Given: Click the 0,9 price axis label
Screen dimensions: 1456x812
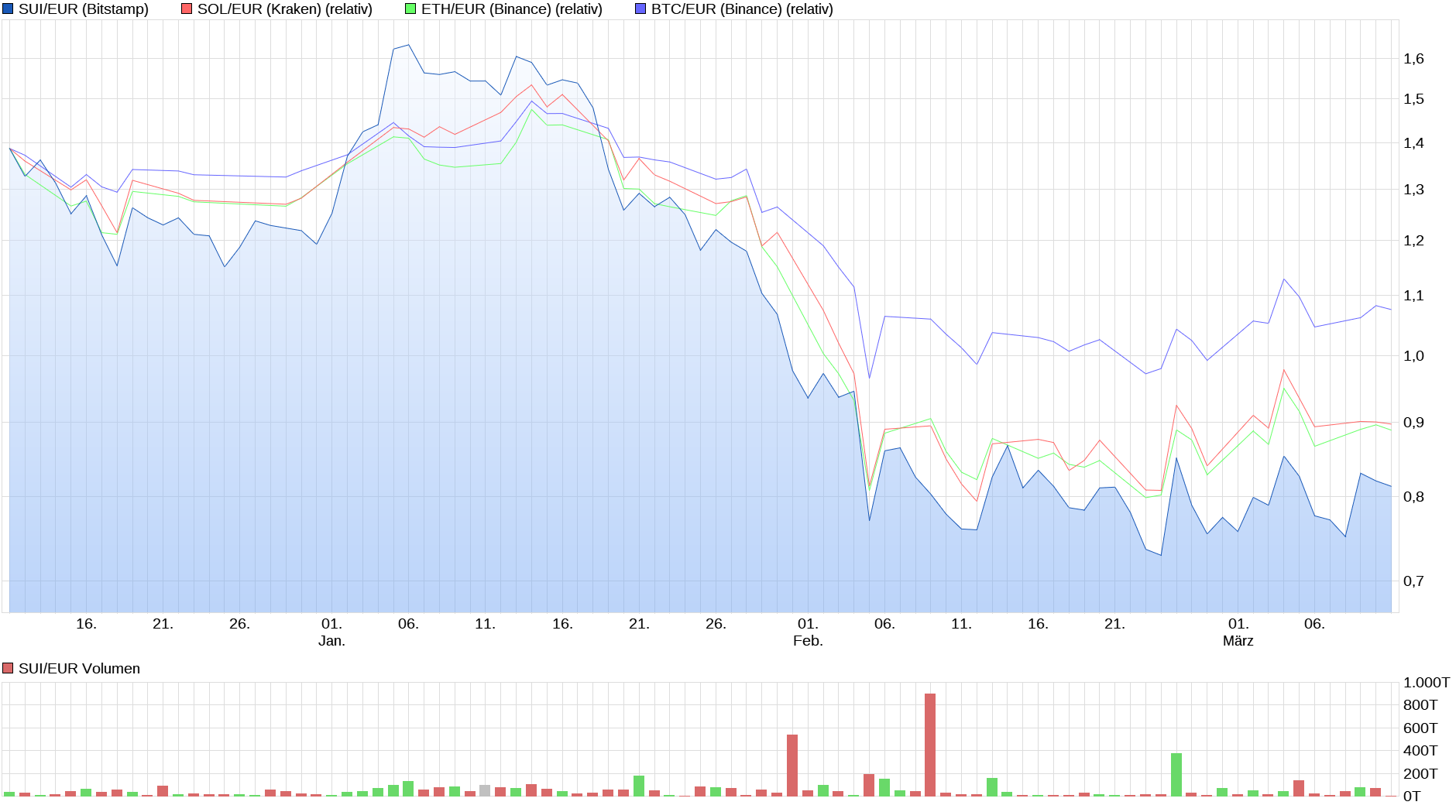Looking at the screenshot, I should click(x=1413, y=423).
